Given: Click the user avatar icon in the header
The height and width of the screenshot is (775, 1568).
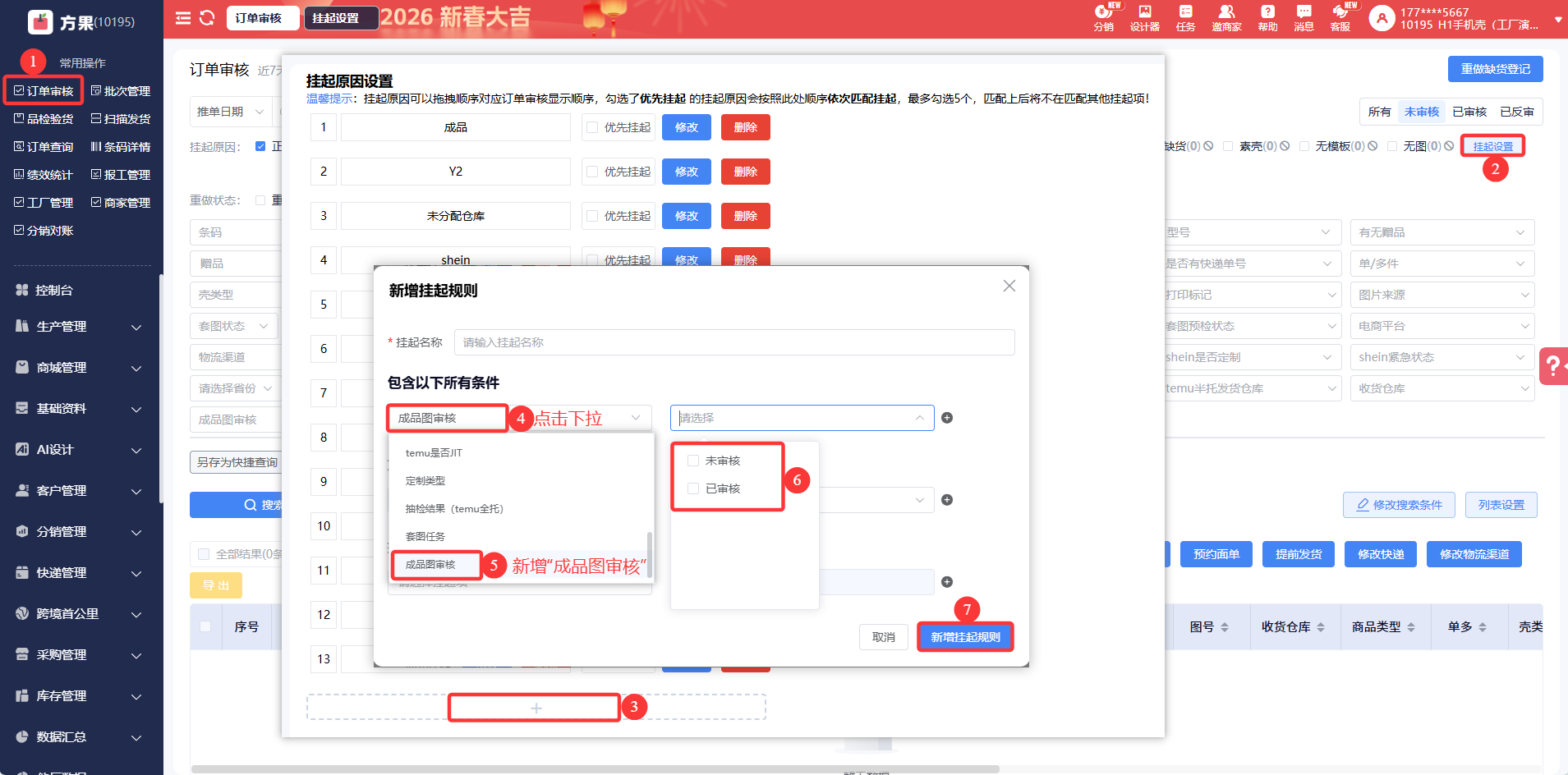Looking at the screenshot, I should tap(1382, 18).
